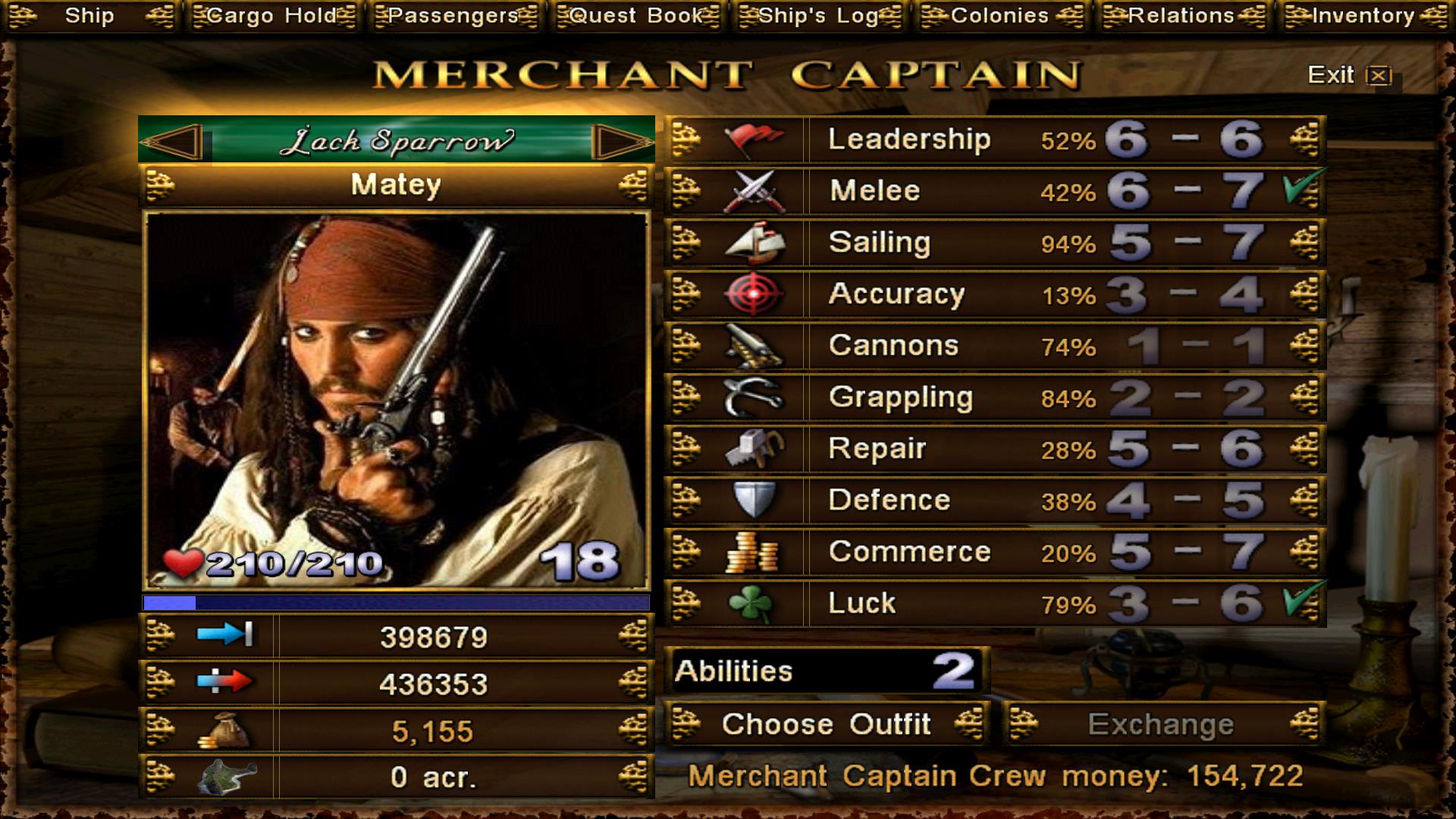Viewport: 1456px width, 819px height.
Task: Show previous character with left arrow
Action: pyautogui.click(x=173, y=141)
